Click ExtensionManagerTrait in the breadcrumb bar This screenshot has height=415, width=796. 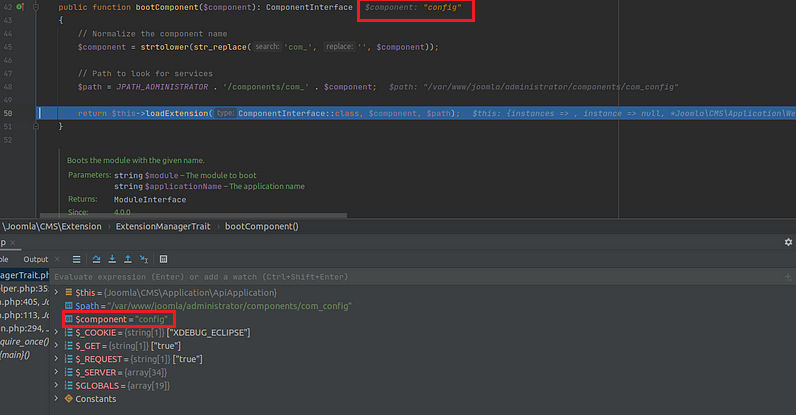[x=164, y=226]
